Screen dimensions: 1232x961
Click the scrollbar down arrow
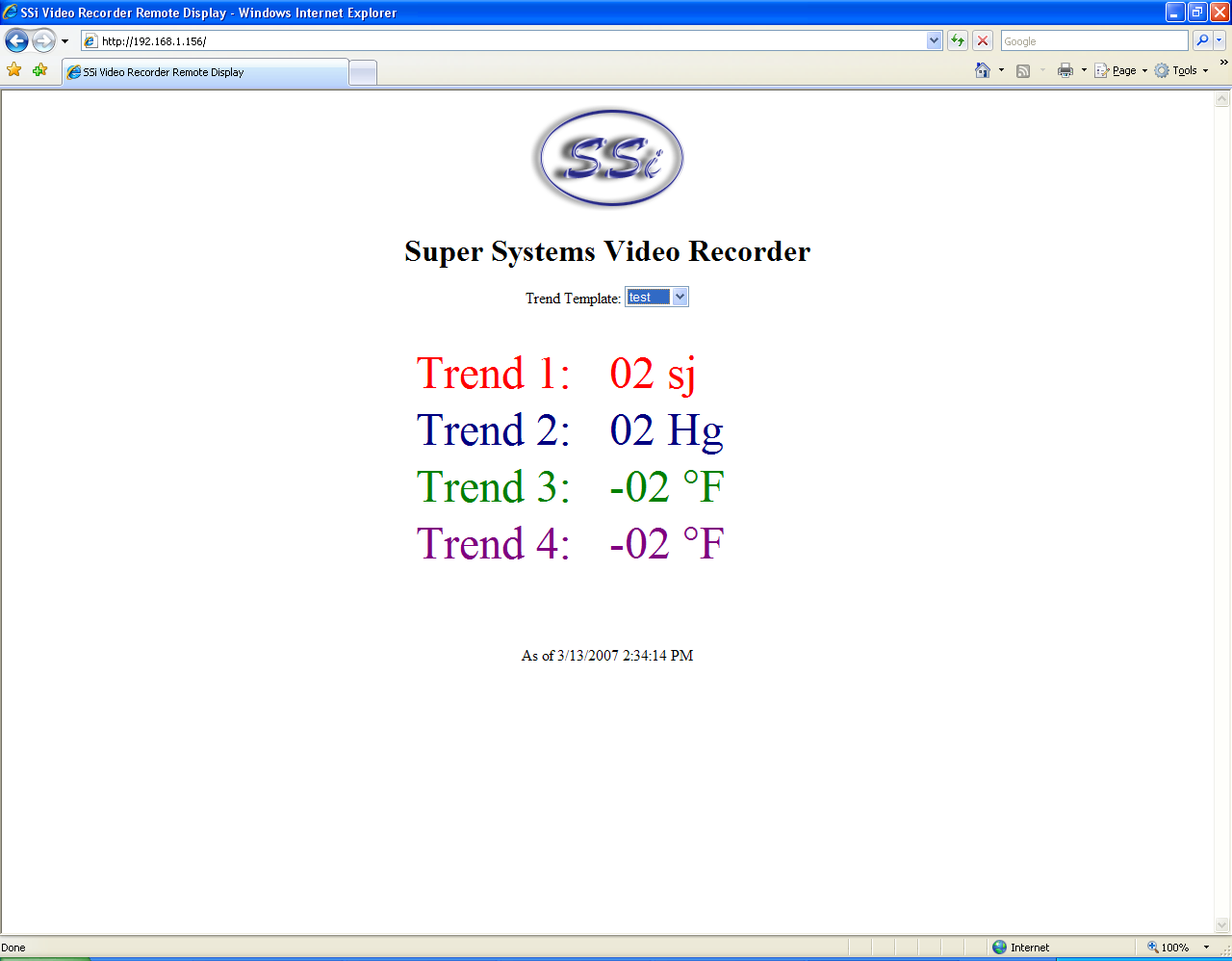point(1222,925)
